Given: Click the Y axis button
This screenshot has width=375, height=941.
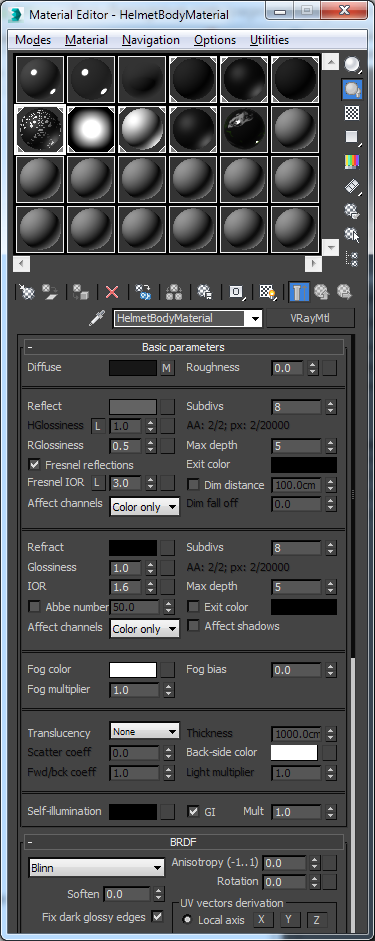Looking at the screenshot, I should (289, 919).
